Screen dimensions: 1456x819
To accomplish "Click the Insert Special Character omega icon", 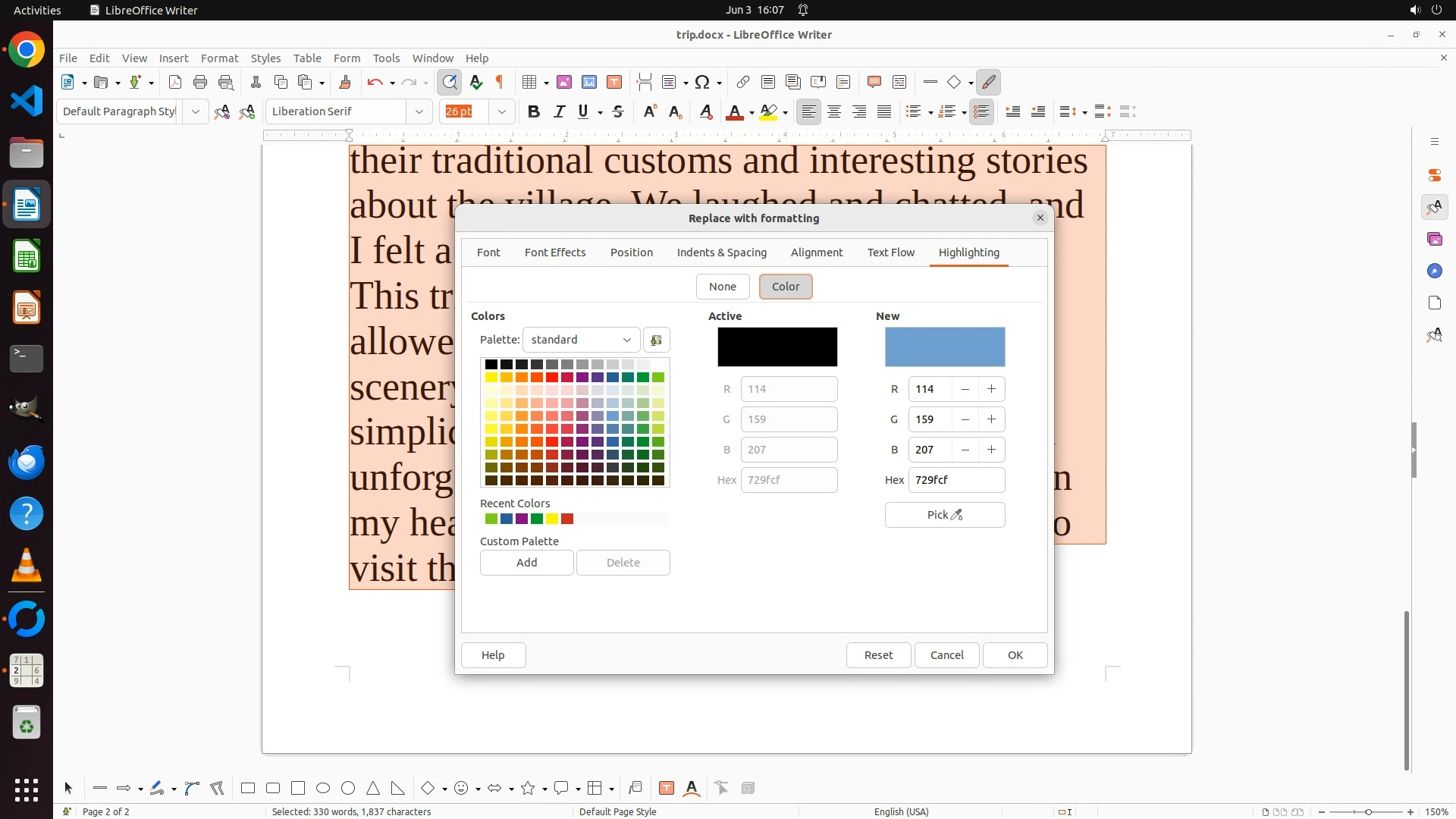I will pos(702,82).
